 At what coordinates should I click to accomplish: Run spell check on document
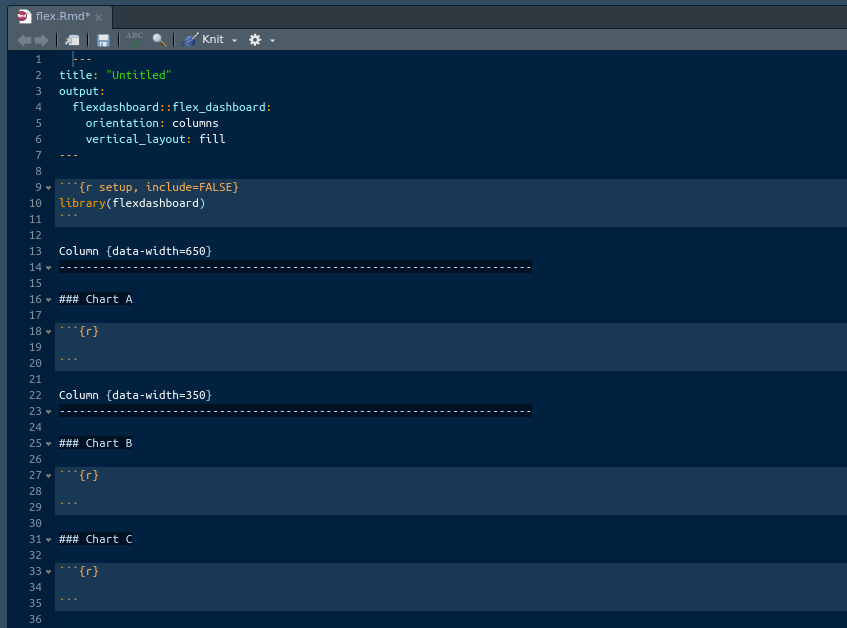(x=135, y=40)
